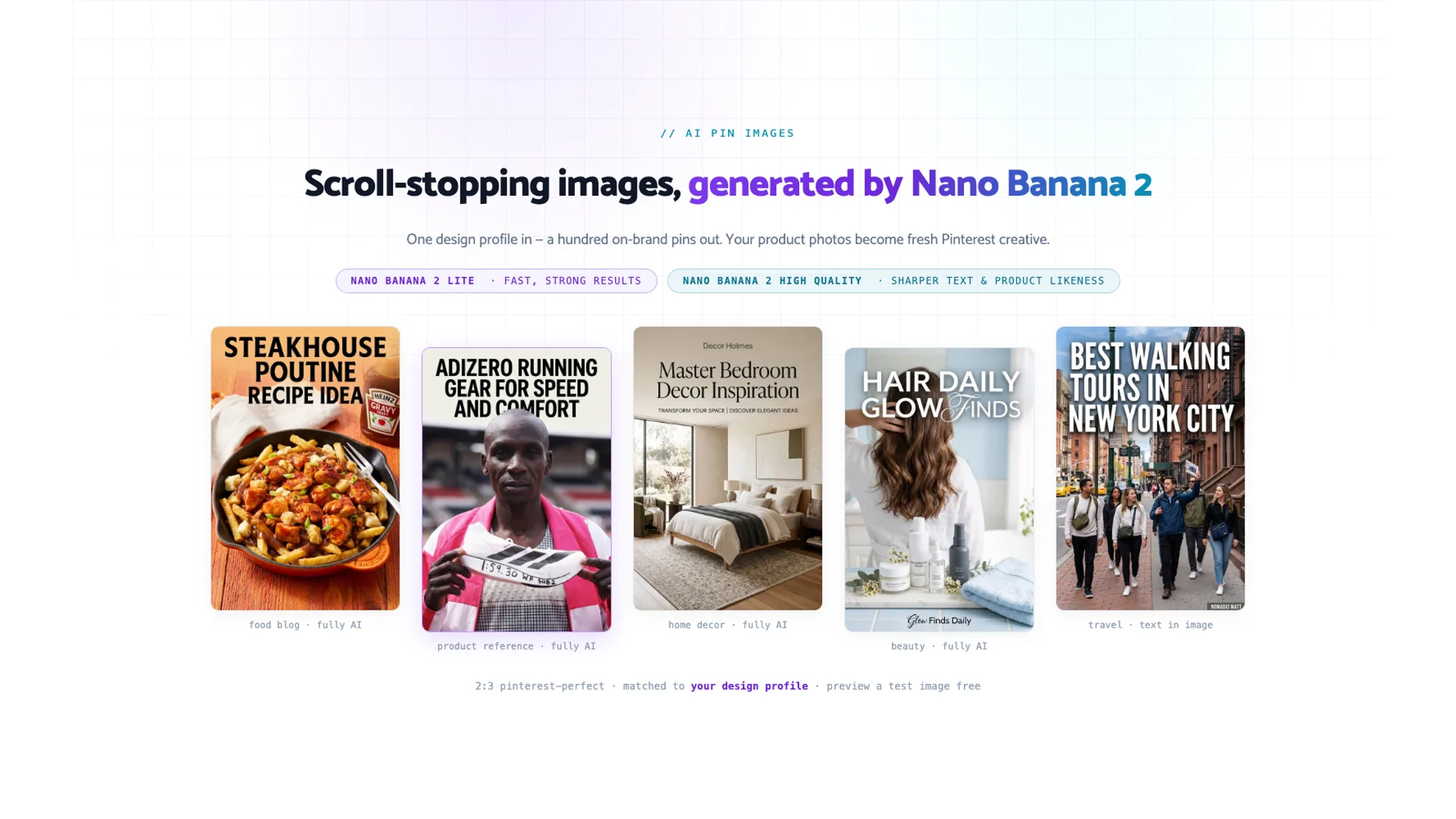Select the Adizero Running Gear pin image
The height and width of the screenshot is (819, 1456).
click(x=516, y=489)
